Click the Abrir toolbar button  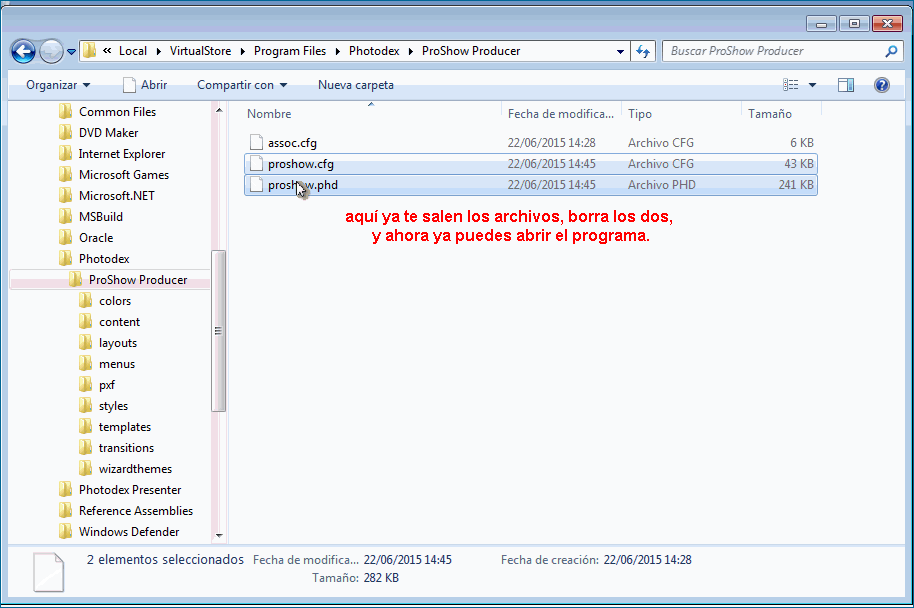[146, 85]
